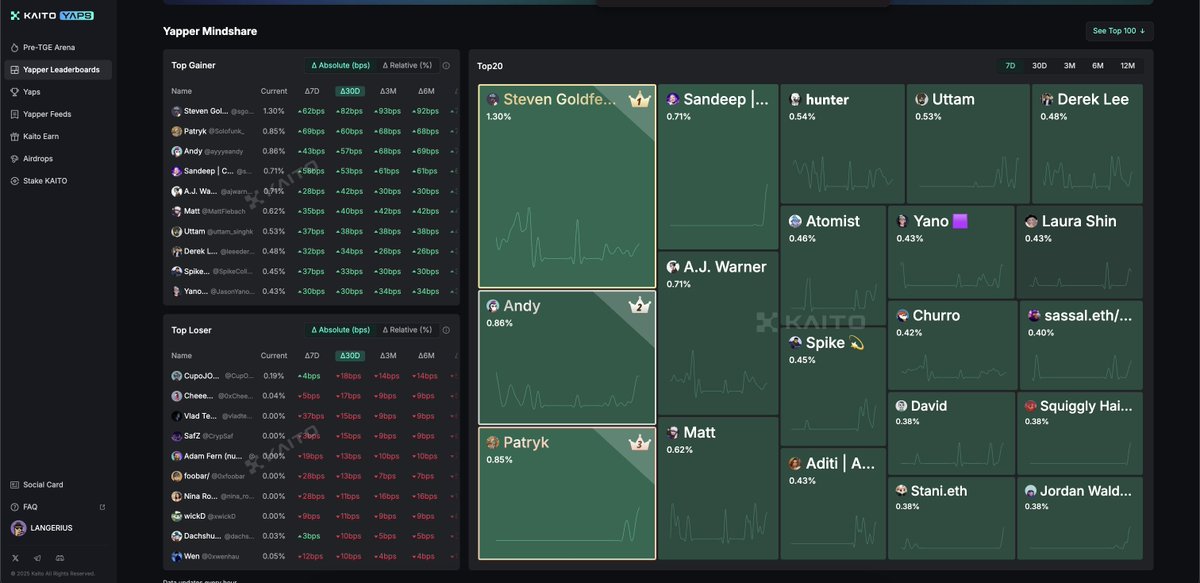The width and height of the screenshot is (1200, 583).
Task: Open Steven Gol... row in Top Gainer
Action: click(x=311, y=111)
